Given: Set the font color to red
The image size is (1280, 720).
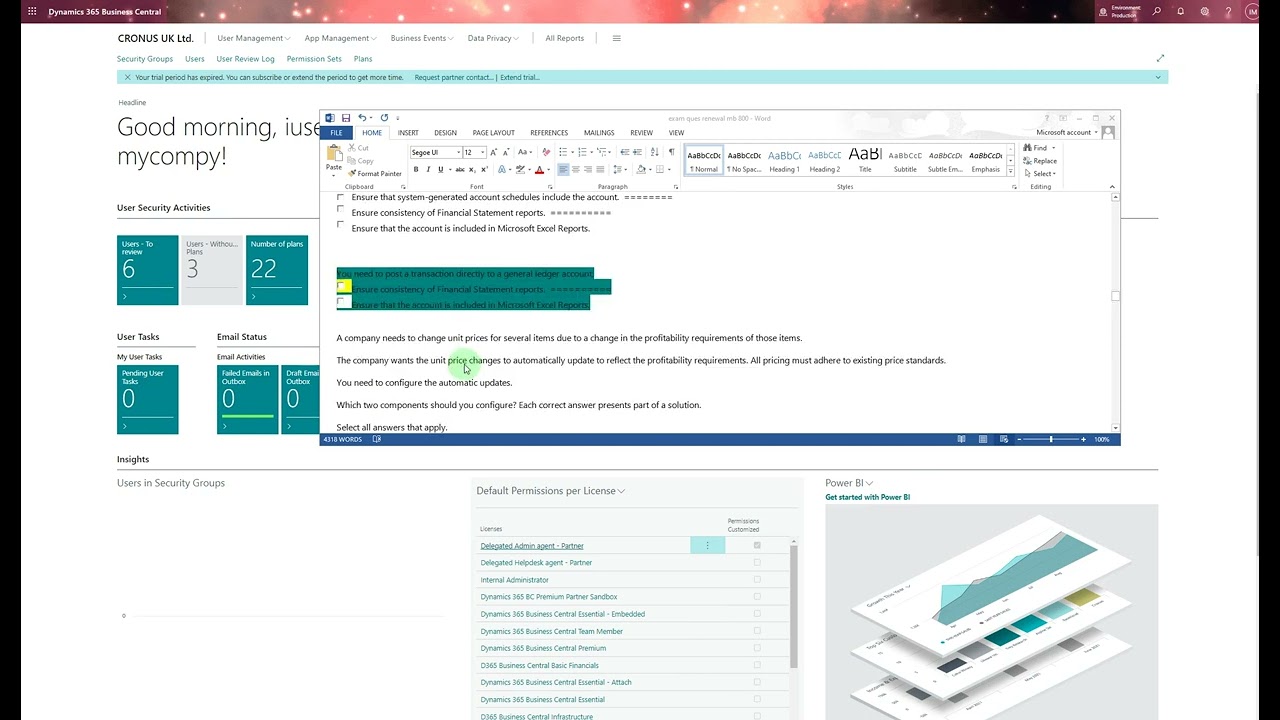Looking at the screenshot, I should 539,170.
